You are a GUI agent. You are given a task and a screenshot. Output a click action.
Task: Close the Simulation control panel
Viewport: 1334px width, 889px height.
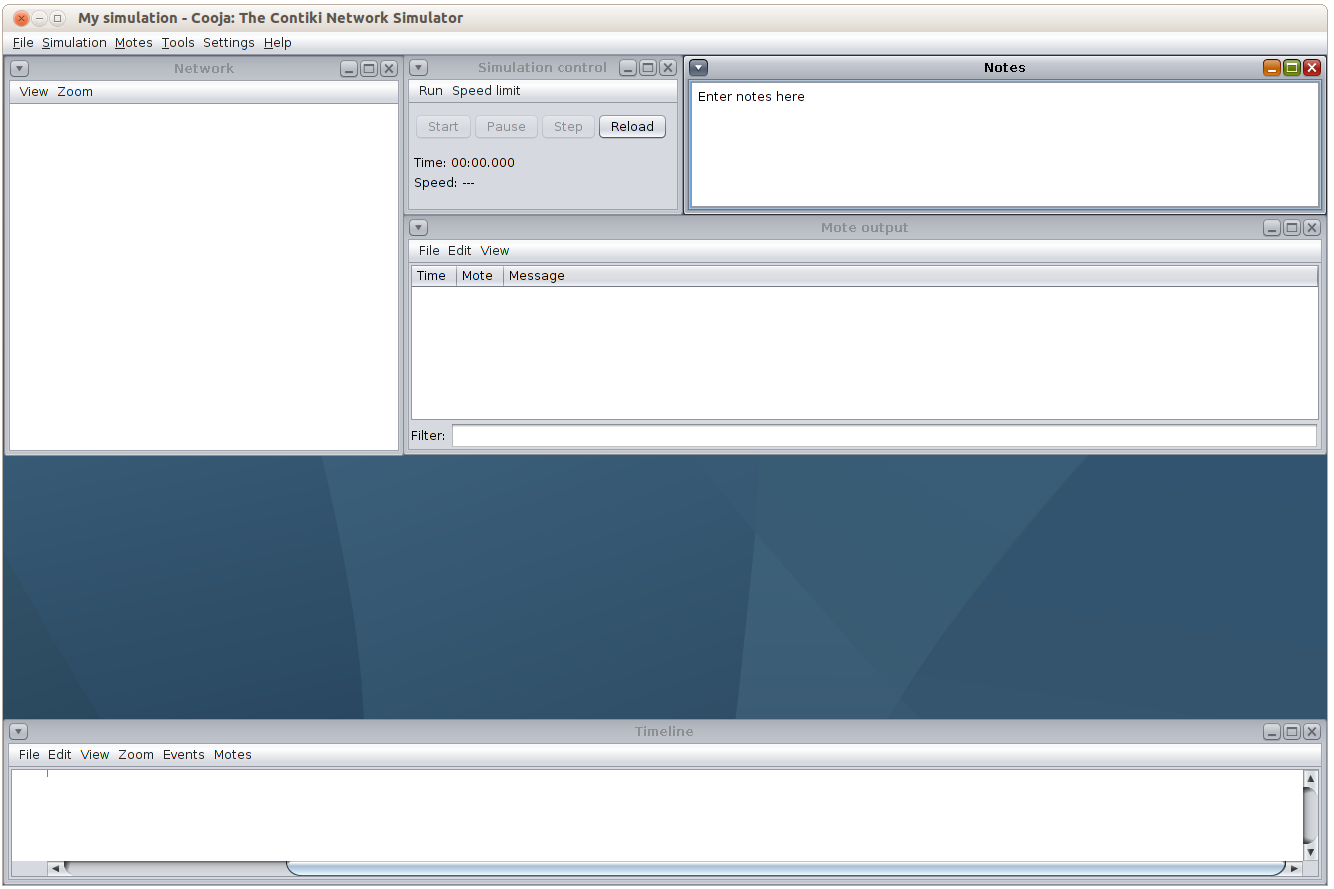click(668, 68)
